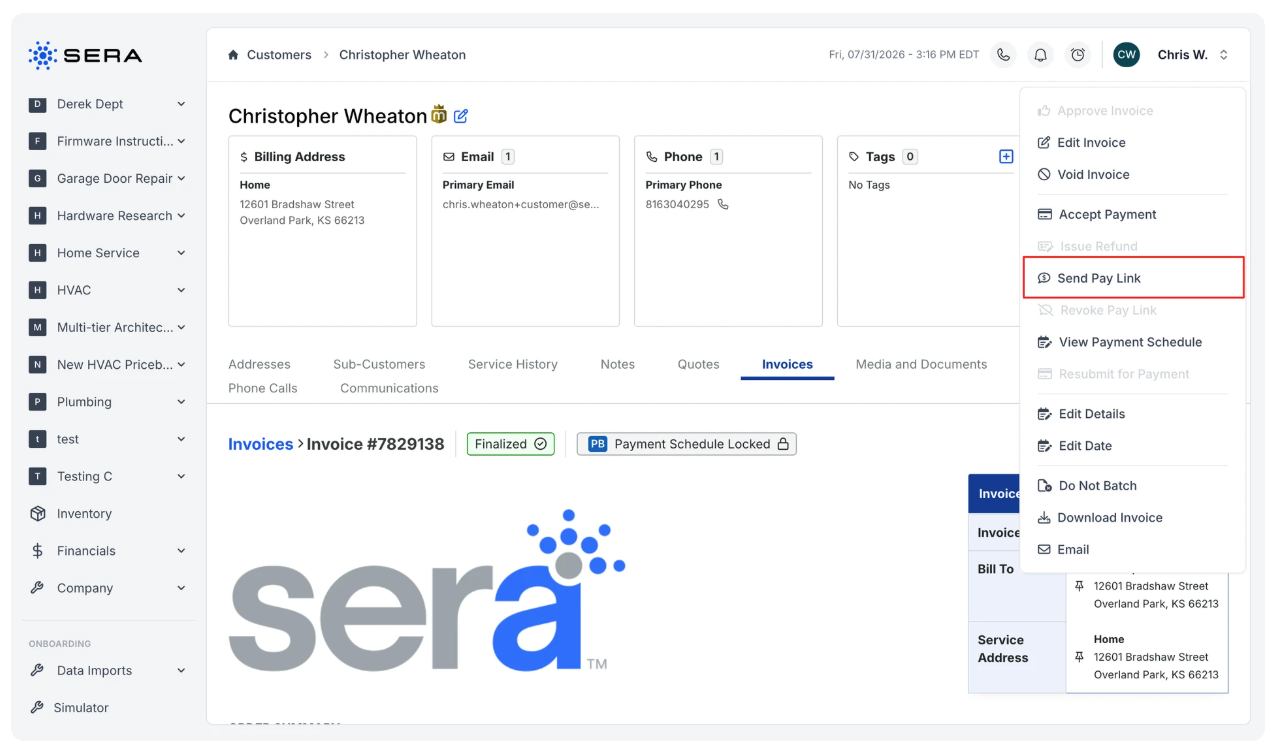Add a tag with plus icon
Image resolution: width=1269 pixels, height=745 pixels.
point(1006,156)
